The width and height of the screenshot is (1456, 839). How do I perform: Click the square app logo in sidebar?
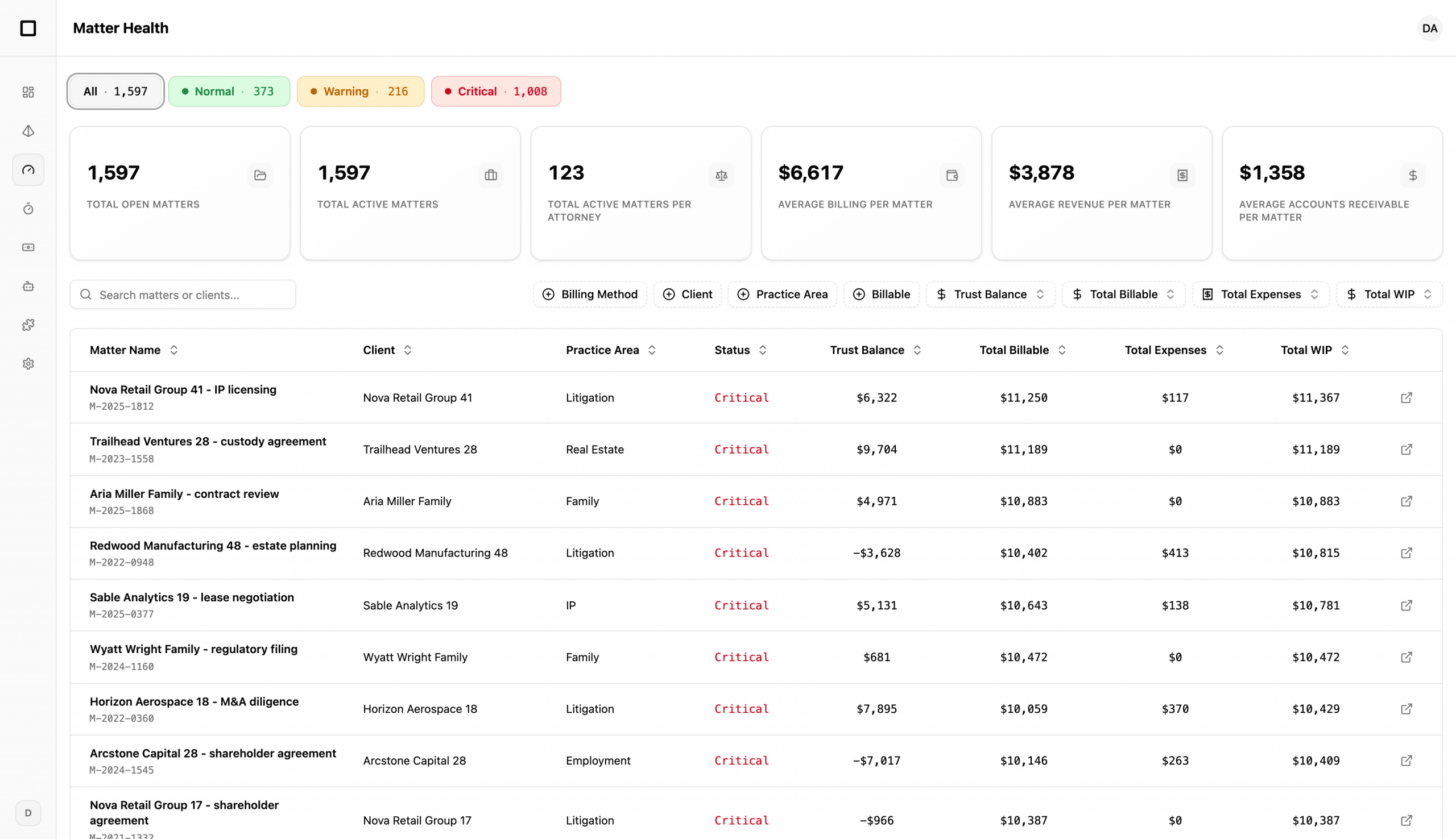[x=28, y=28]
